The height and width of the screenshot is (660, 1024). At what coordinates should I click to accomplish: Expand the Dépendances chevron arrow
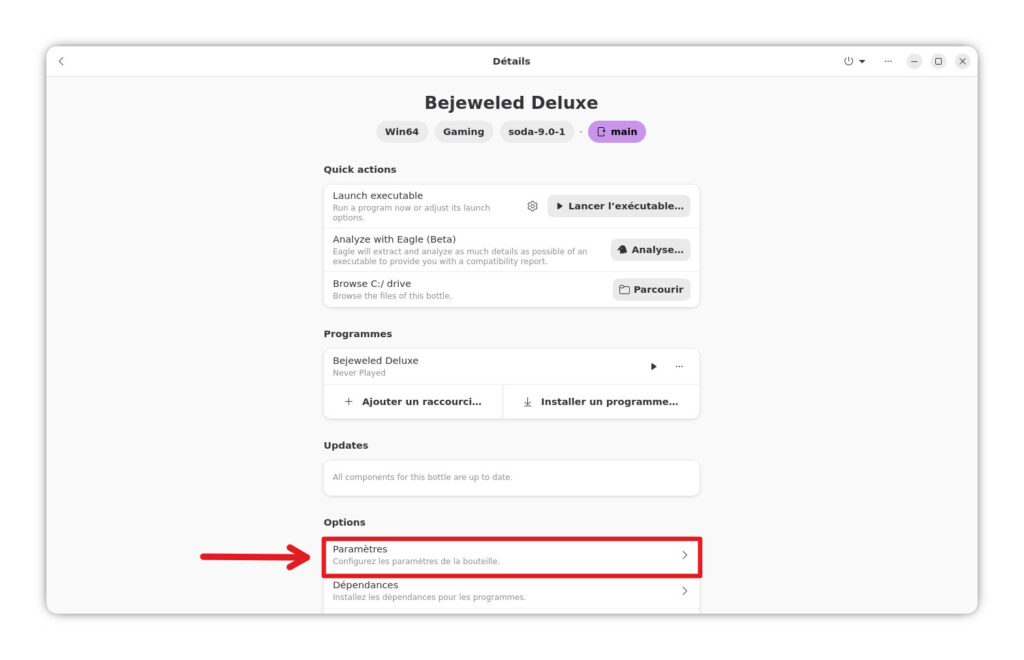[x=684, y=590]
